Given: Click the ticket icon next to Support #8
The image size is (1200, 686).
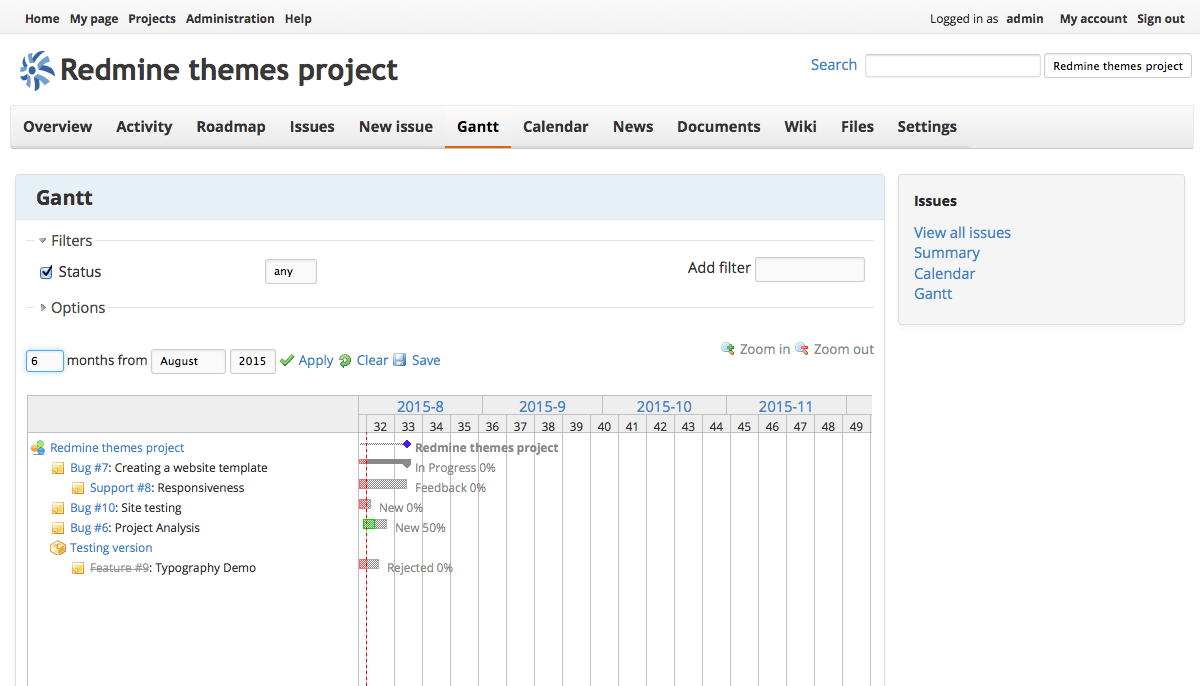Looking at the screenshot, I should pyautogui.click(x=78, y=488).
